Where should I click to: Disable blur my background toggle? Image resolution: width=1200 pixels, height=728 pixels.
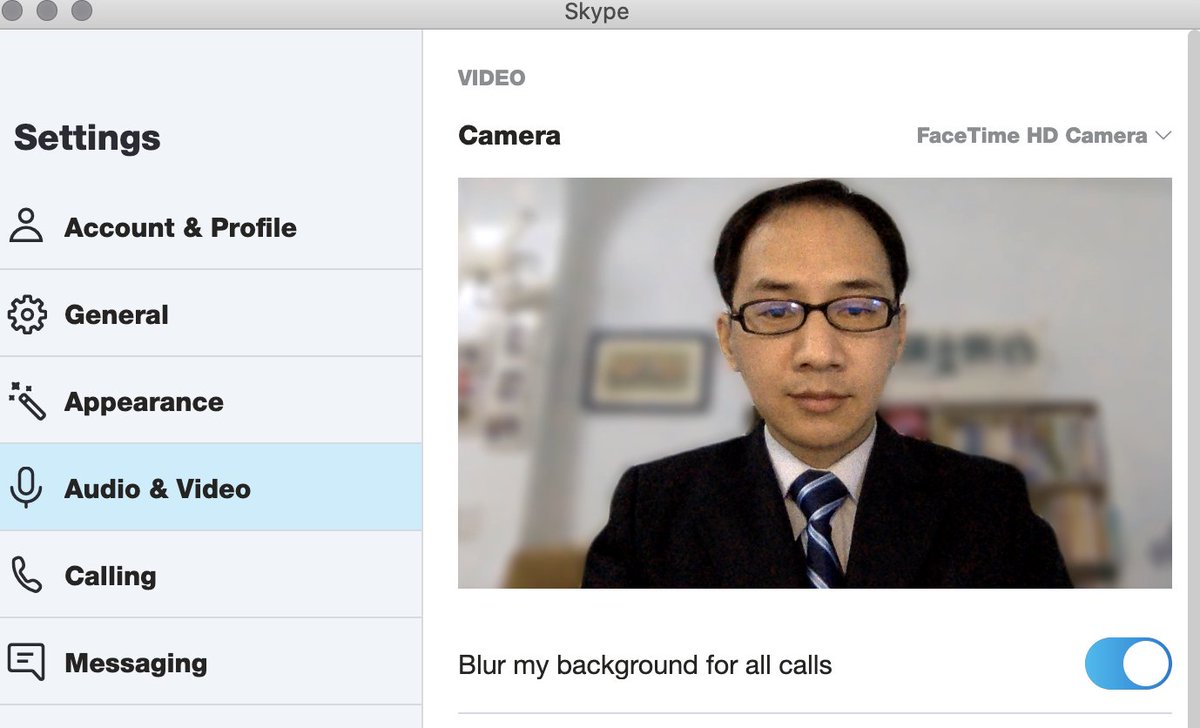1128,664
